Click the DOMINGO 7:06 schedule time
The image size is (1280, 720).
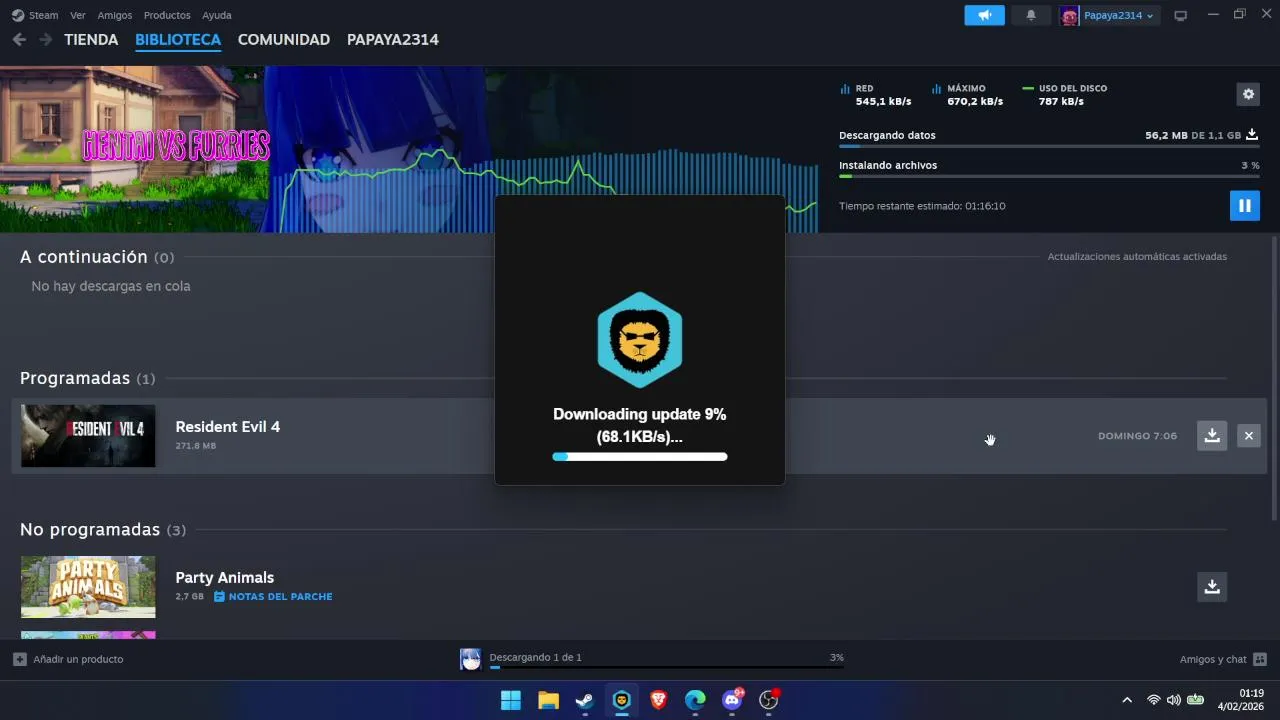(x=1137, y=436)
